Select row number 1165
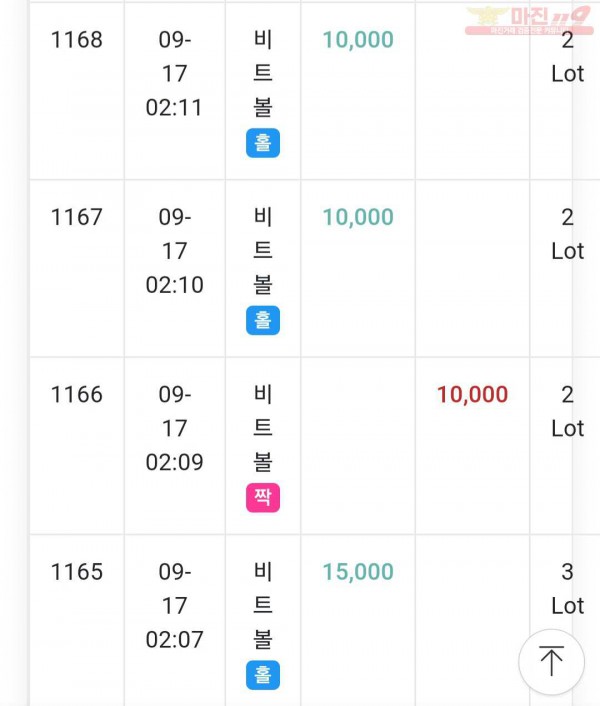The width and height of the screenshot is (600, 706). (x=77, y=572)
